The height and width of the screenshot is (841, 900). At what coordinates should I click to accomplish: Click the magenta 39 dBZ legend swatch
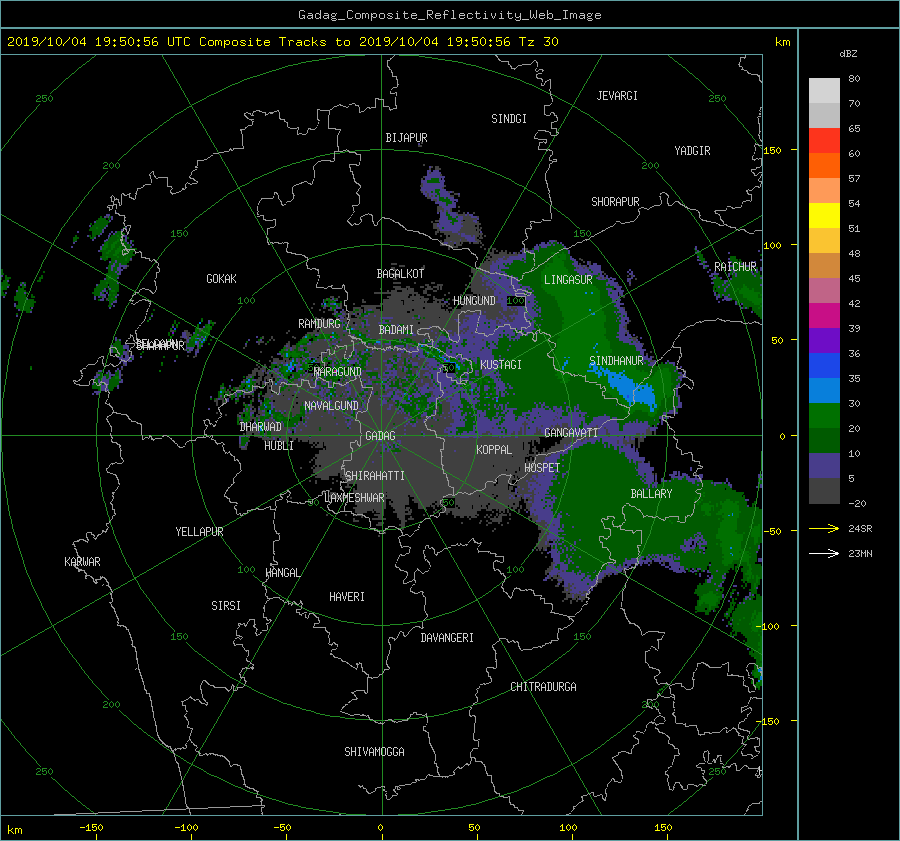824,315
